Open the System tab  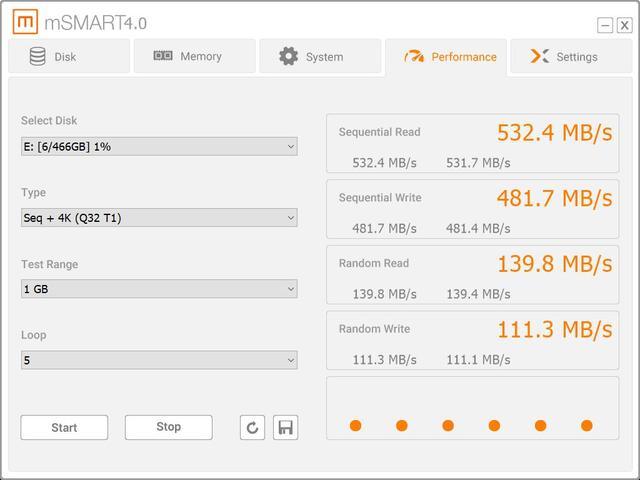pyautogui.click(x=320, y=56)
